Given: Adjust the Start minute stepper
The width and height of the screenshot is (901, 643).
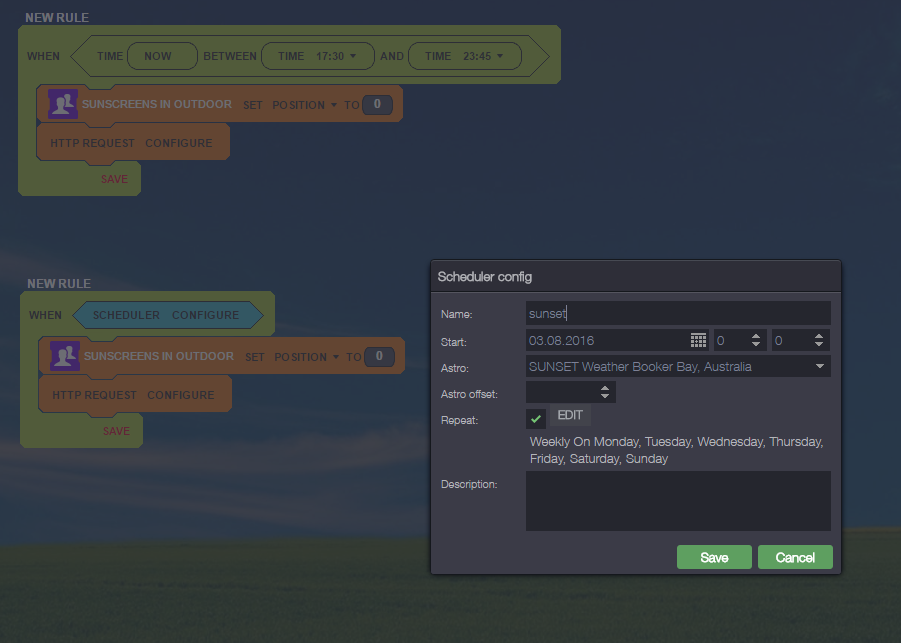Looking at the screenshot, I should point(819,340).
